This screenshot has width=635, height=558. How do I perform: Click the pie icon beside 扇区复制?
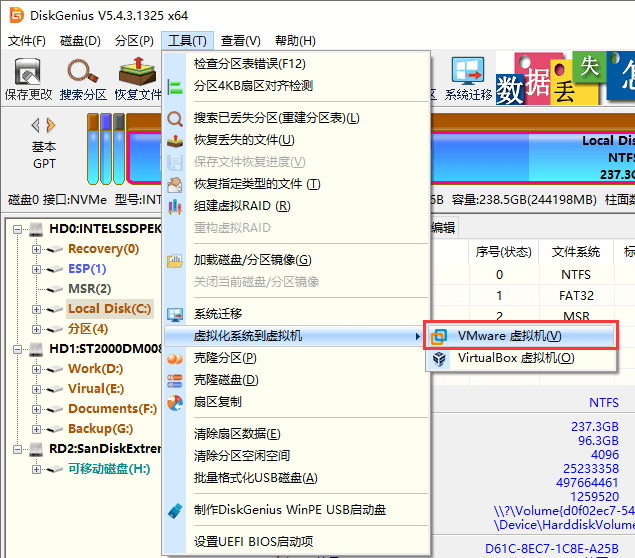click(x=175, y=402)
